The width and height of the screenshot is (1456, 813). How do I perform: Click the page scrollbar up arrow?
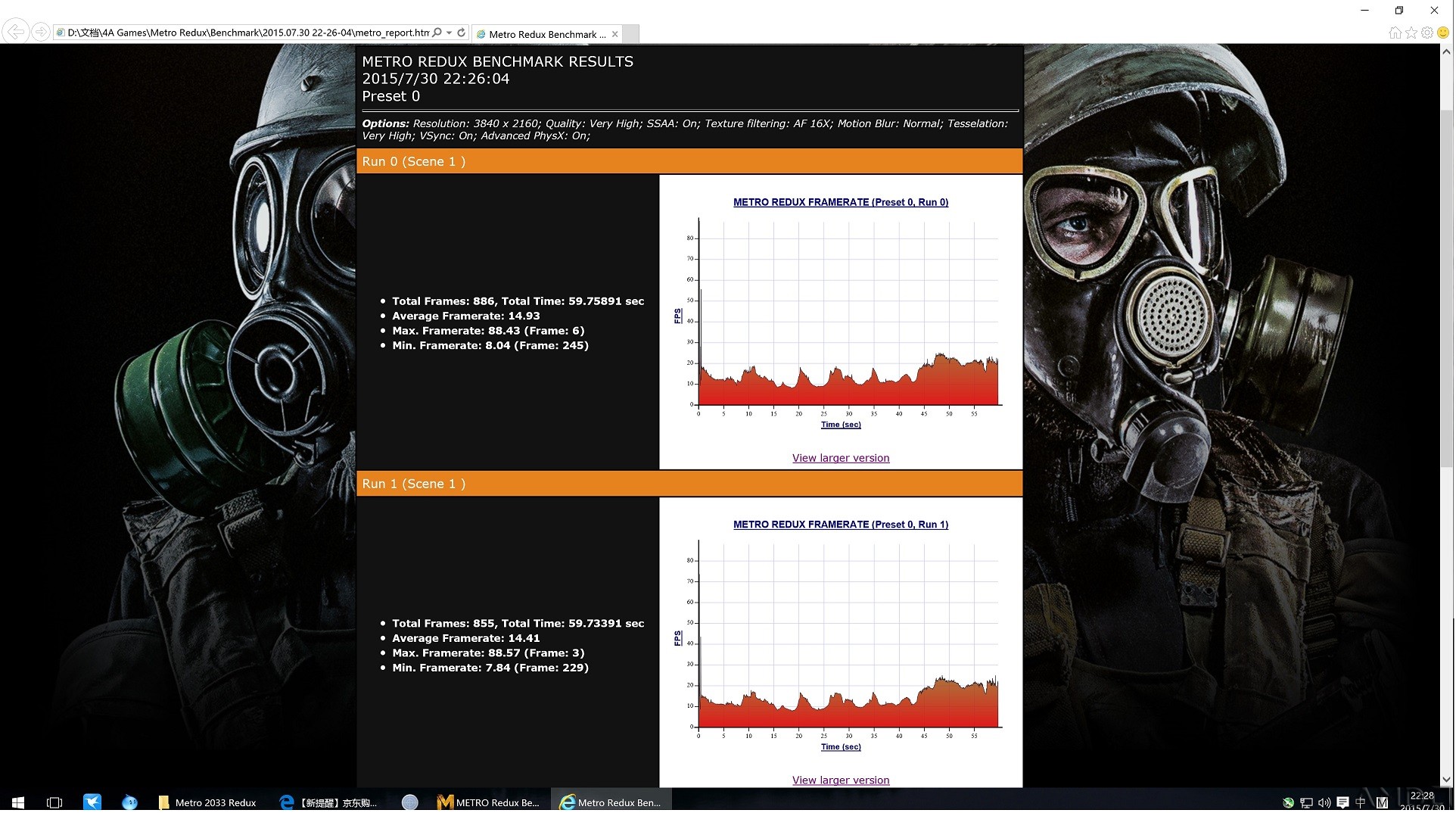[x=1447, y=52]
